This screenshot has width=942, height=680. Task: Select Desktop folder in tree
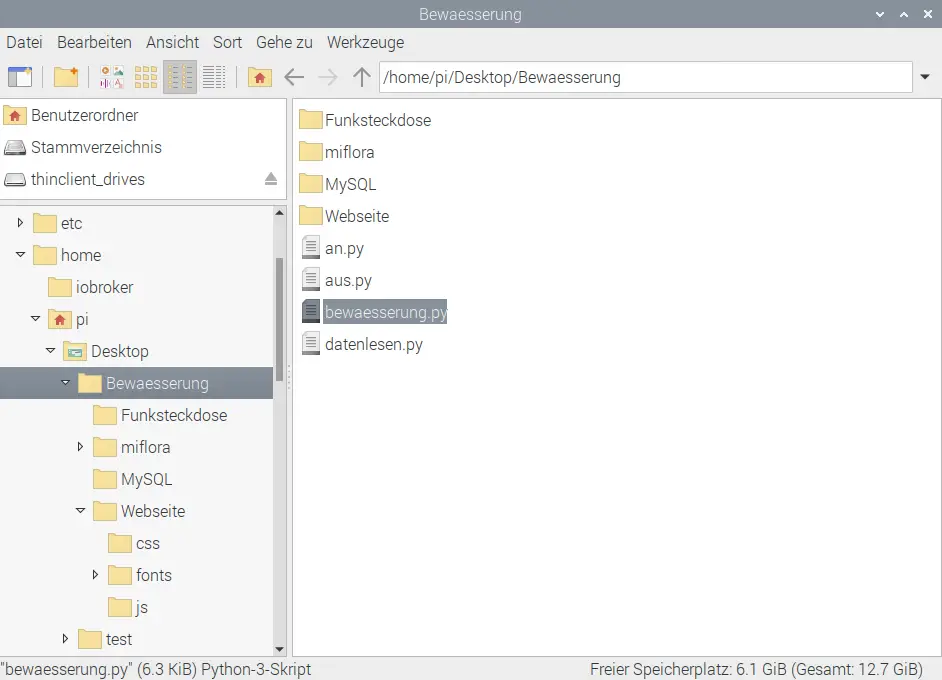click(x=106, y=351)
